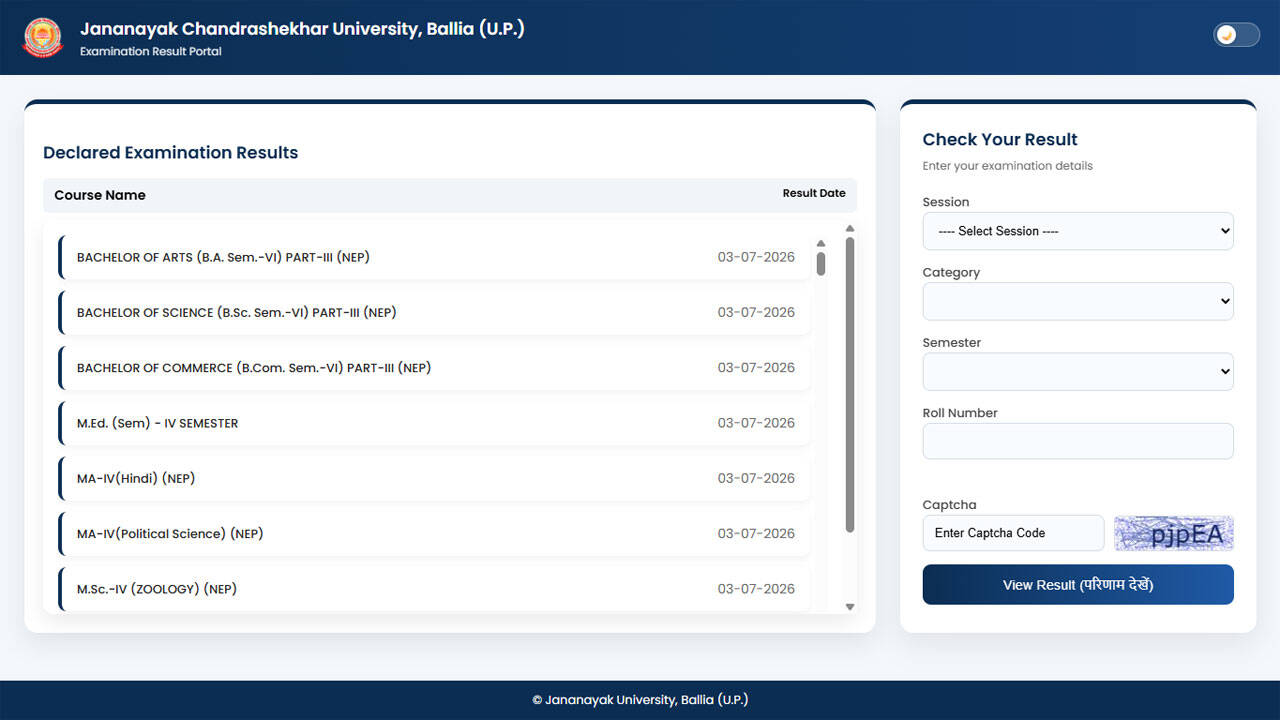Click the Check Your Result heading
The width and height of the screenshot is (1280, 720).
click(1000, 140)
